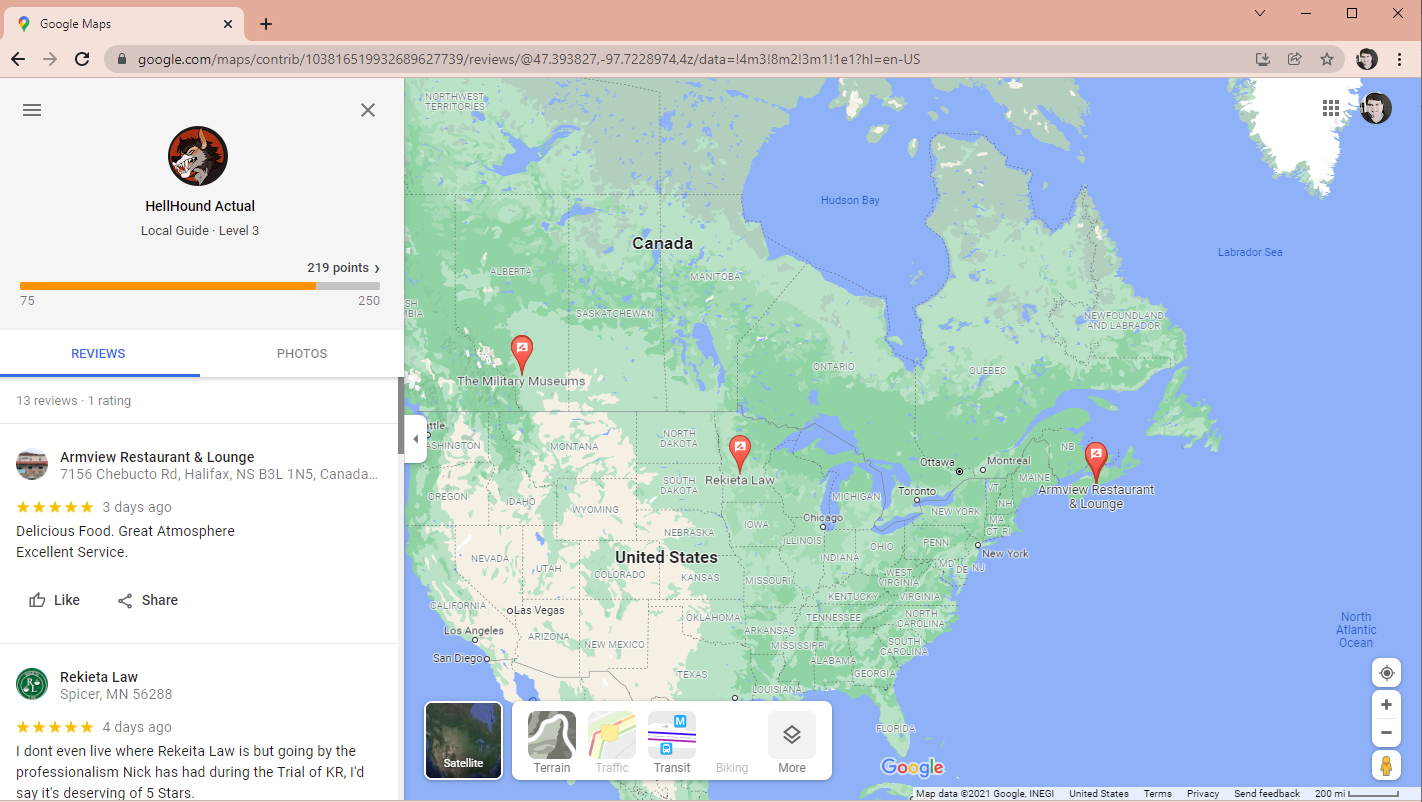Select the Rekieta Law map pin
This screenshot has width=1422, height=802.
(740, 454)
